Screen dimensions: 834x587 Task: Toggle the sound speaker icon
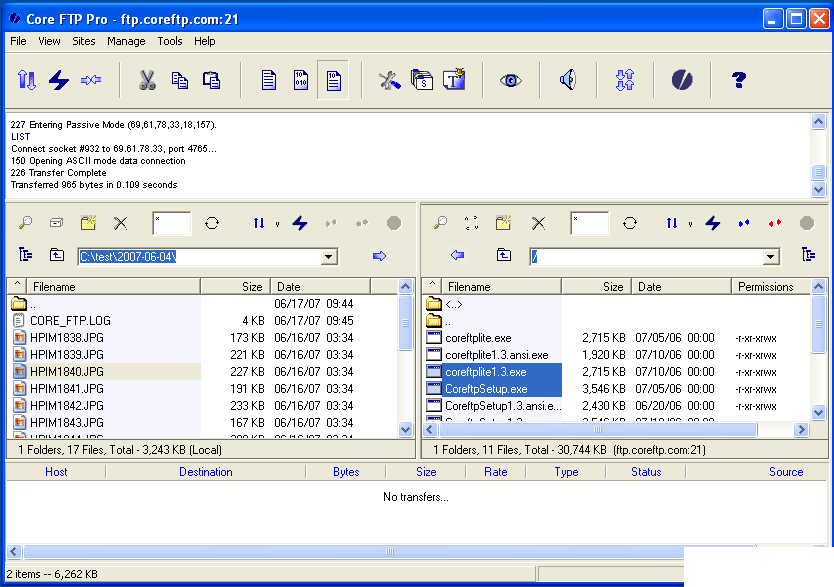568,80
